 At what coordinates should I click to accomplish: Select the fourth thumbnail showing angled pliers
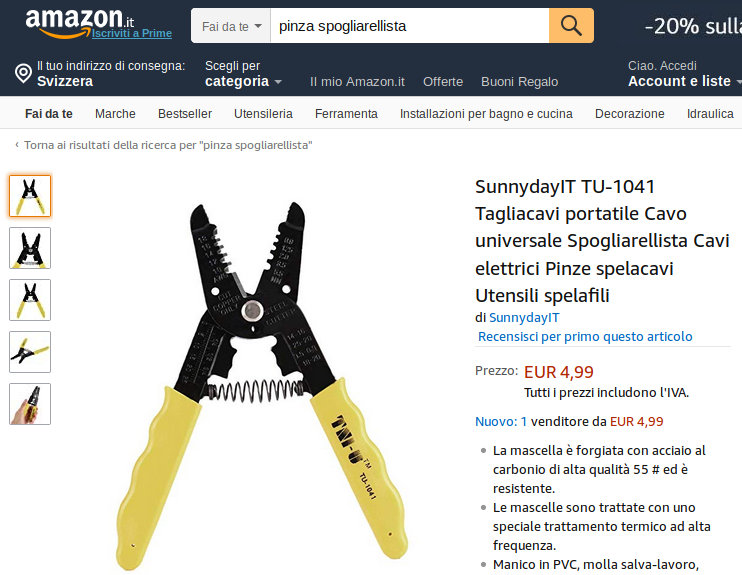(30, 352)
